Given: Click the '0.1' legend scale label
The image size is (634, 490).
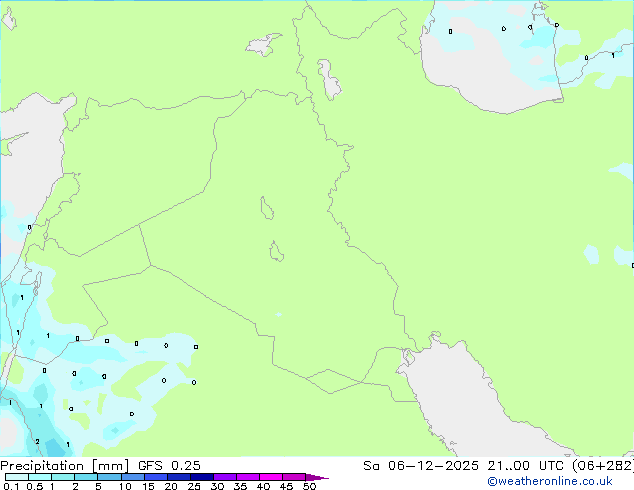Looking at the screenshot, I should pyautogui.click(x=11, y=486).
